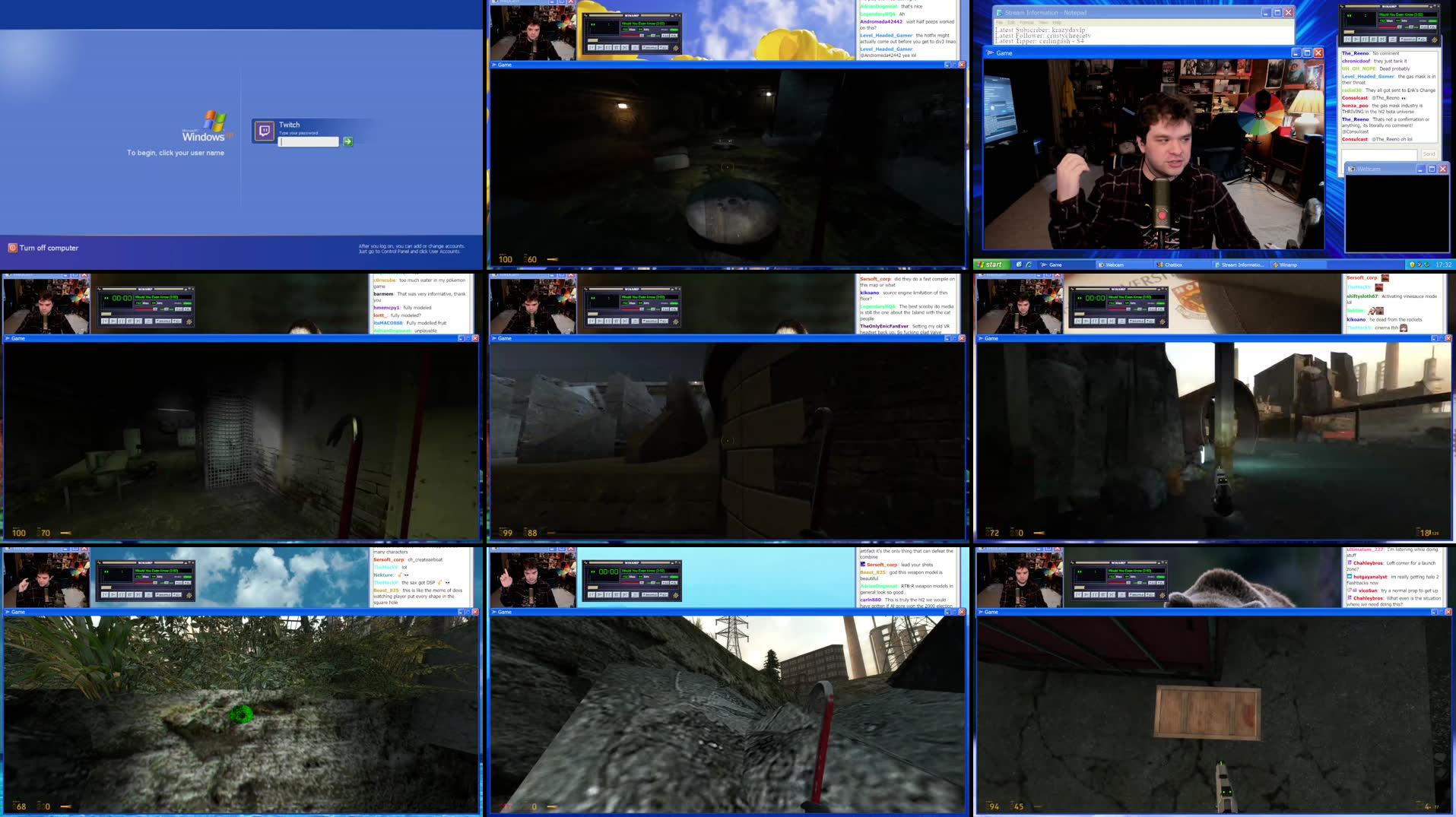
Task: Open the File menu in Stream Information Notepad
Action: [1000, 22]
